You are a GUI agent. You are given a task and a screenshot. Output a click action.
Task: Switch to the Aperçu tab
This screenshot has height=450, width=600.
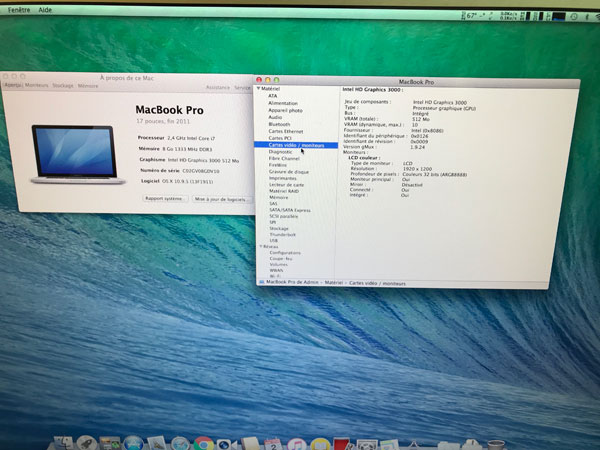point(13,85)
